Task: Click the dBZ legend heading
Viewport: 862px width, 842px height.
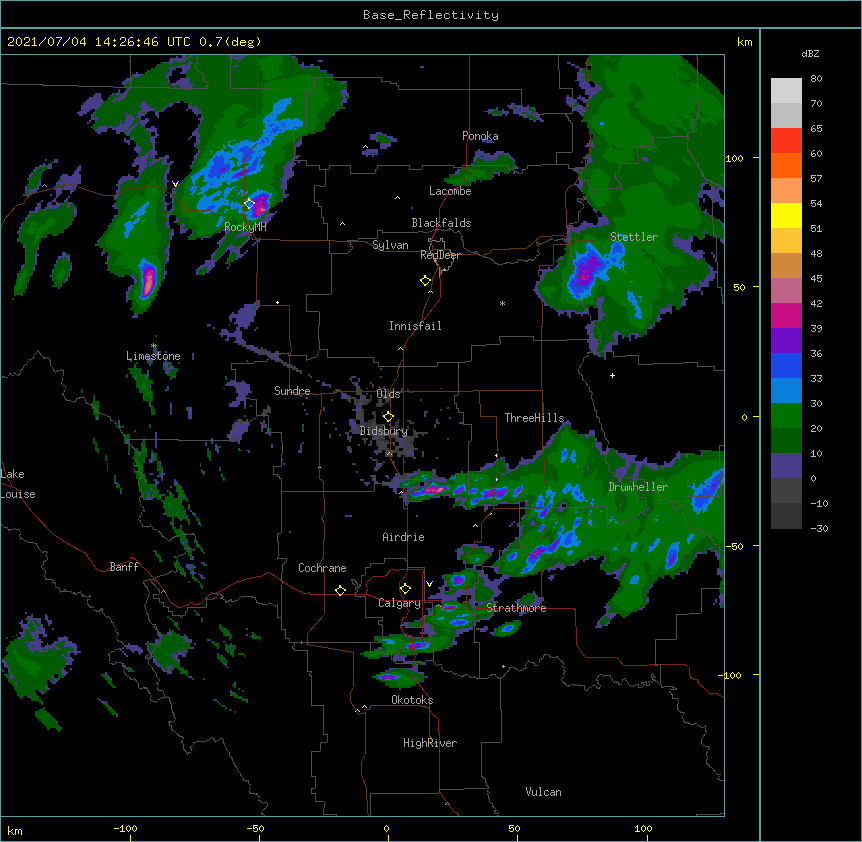Action: 810,53
